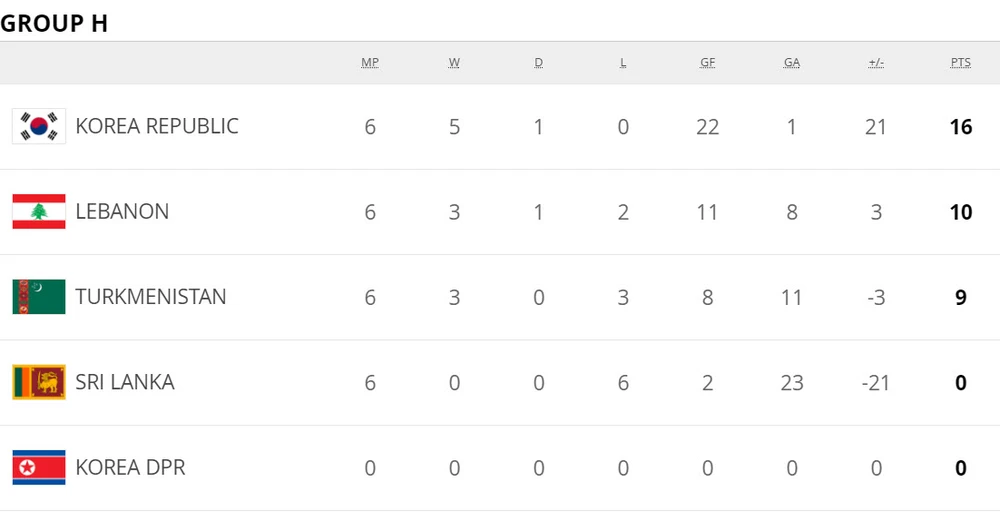Click Korea Republic's 16 points value
Screen dimensions: 1000x521
[x=961, y=127]
